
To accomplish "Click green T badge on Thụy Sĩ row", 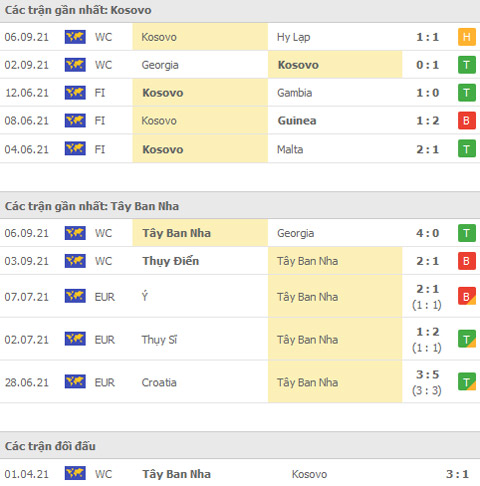I will tap(467, 339).
